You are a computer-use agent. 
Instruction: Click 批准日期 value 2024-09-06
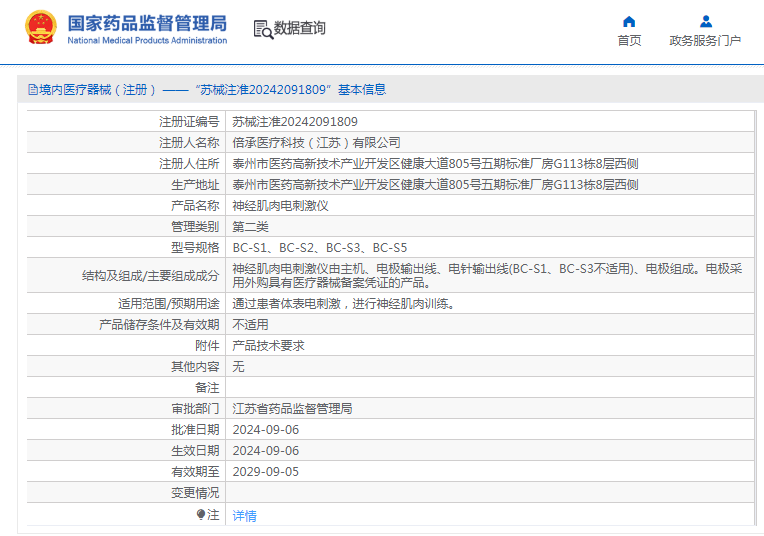point(266,430)
